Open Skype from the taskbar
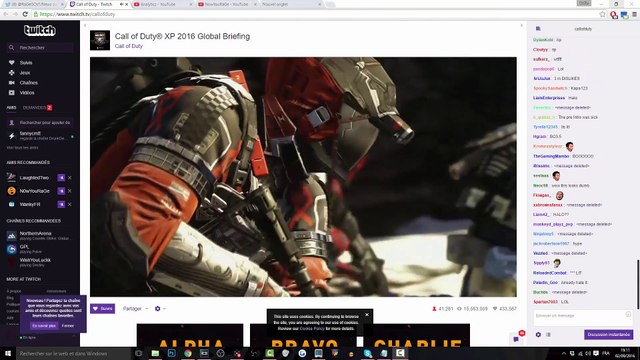The image size is (640, 360). (x=367, y=353)
